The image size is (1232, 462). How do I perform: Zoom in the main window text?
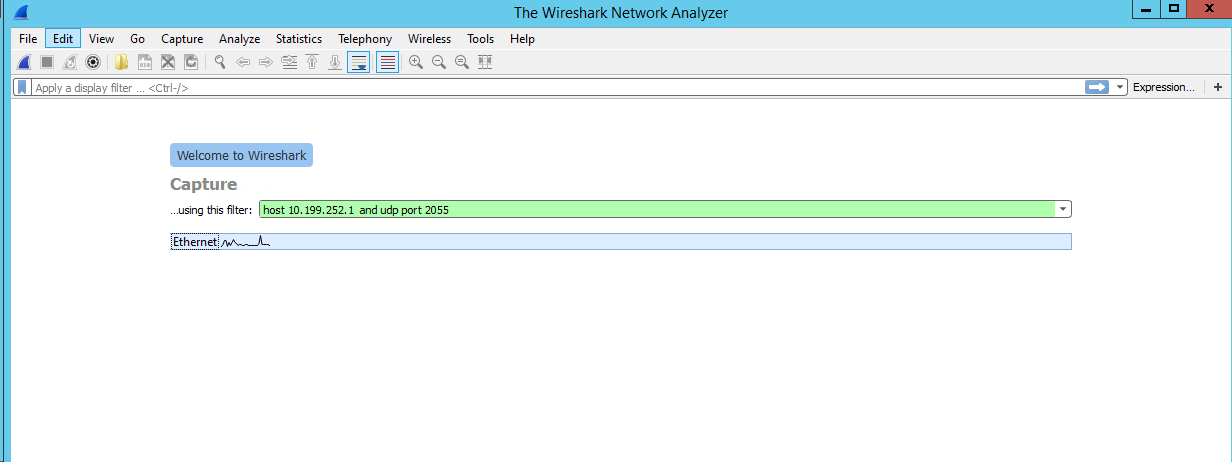pos(416,62)
